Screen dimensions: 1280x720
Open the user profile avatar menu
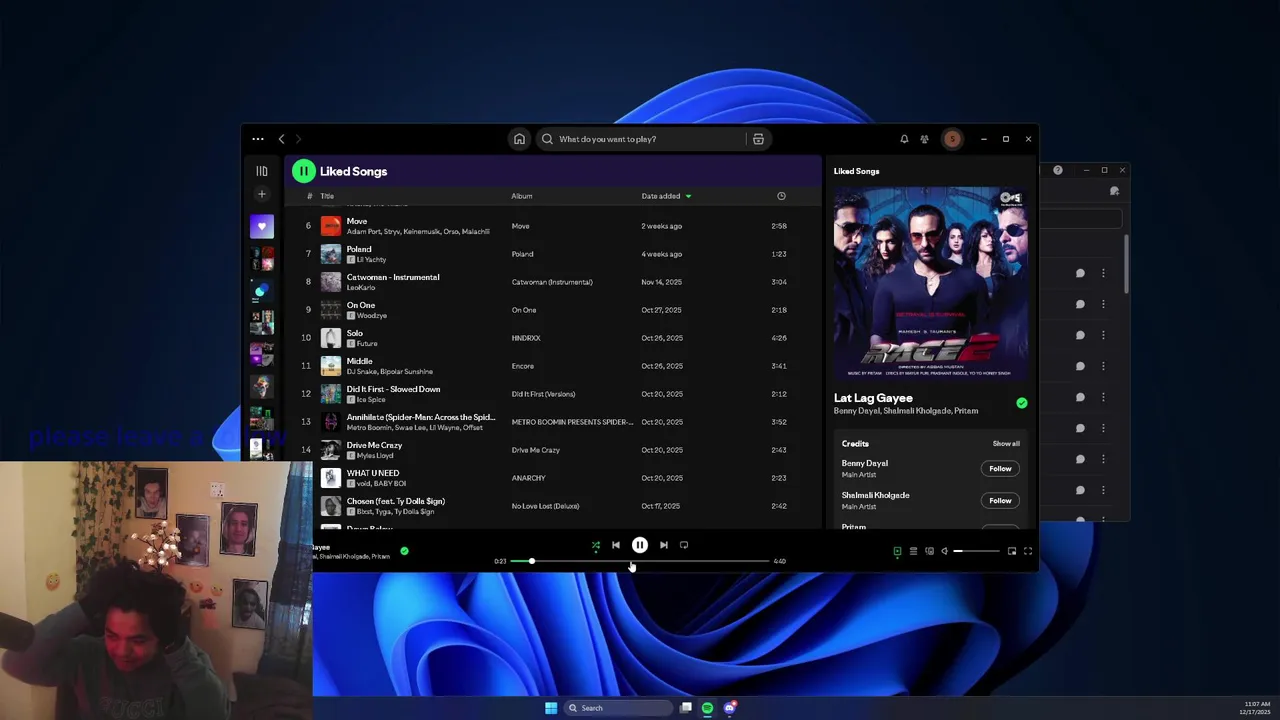pos(952,139)
